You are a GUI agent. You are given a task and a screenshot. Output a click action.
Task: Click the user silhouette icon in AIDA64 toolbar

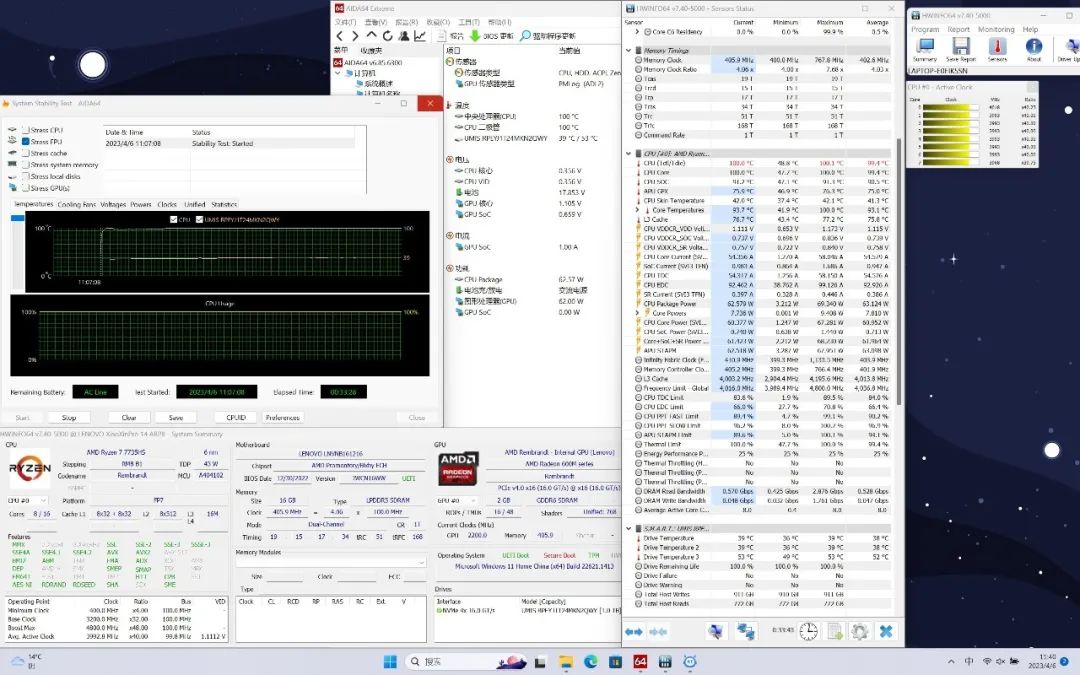click(404, 36)
